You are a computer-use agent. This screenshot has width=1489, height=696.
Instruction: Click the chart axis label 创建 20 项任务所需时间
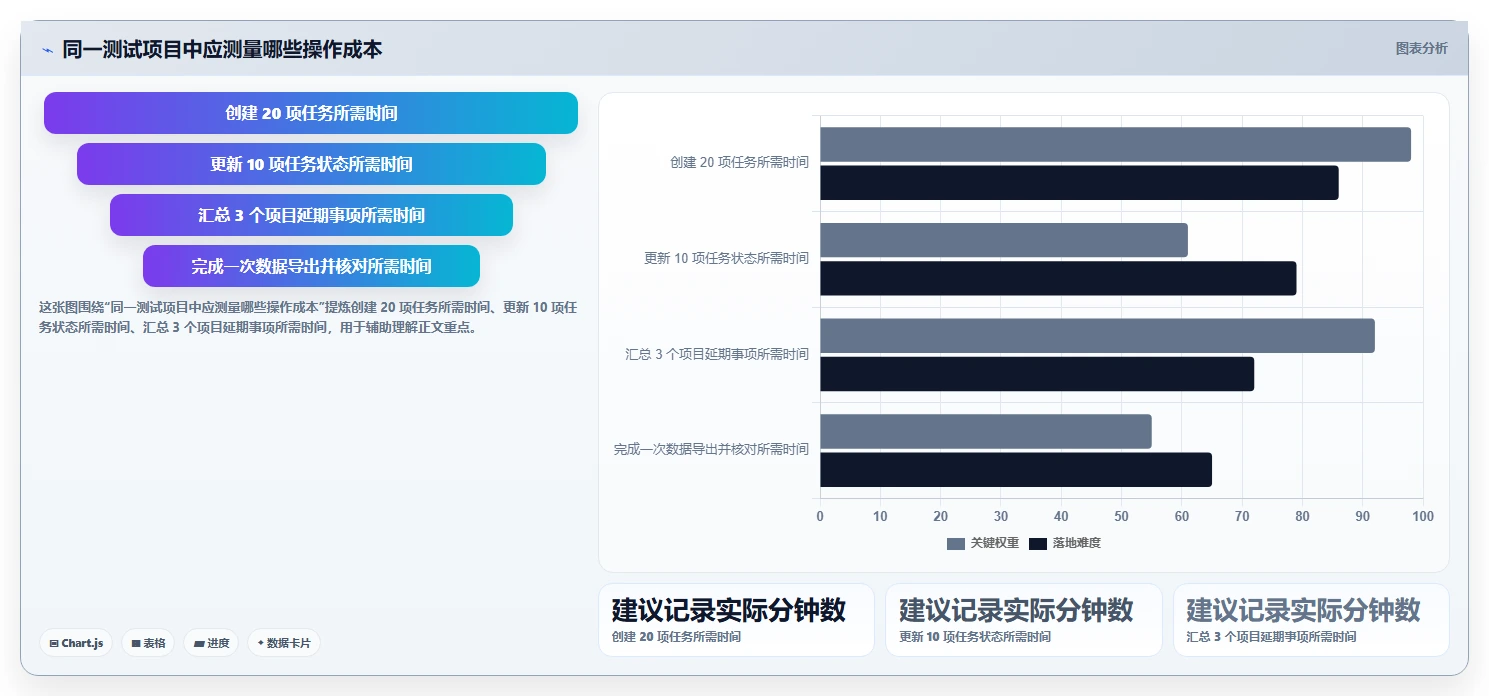739,162
